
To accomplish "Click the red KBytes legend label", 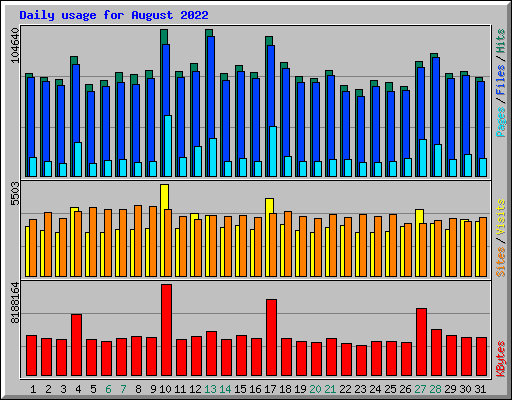I will [501, 359].
